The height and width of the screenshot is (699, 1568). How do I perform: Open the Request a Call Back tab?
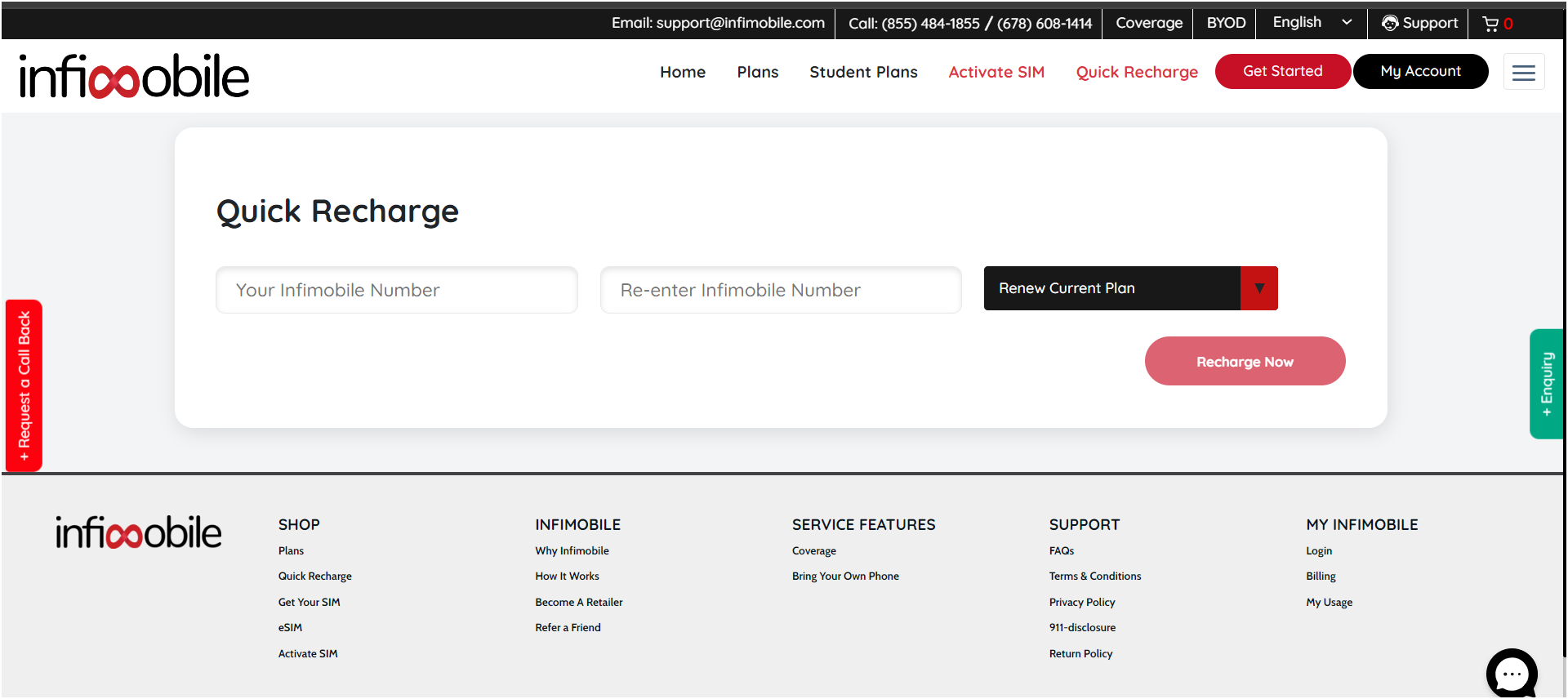tap(24, 385)
